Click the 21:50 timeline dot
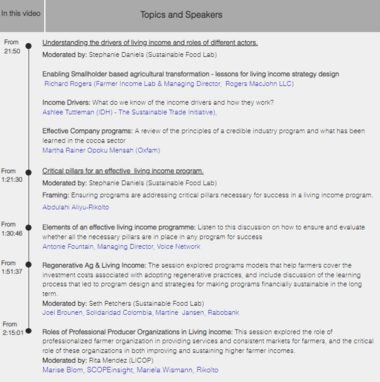The width and height of the screenshot is (380, 382). tap(29, 46)
